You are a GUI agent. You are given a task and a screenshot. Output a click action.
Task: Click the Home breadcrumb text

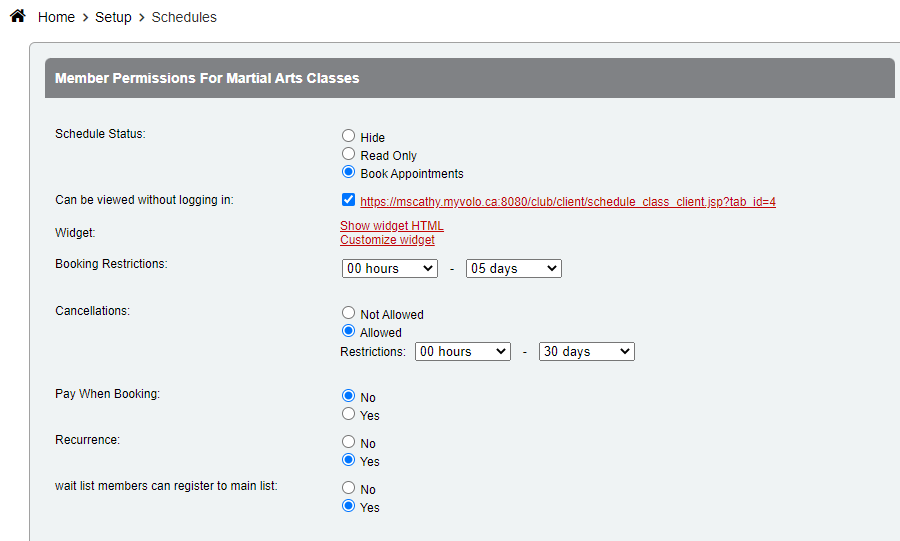[x=56, y=17]
